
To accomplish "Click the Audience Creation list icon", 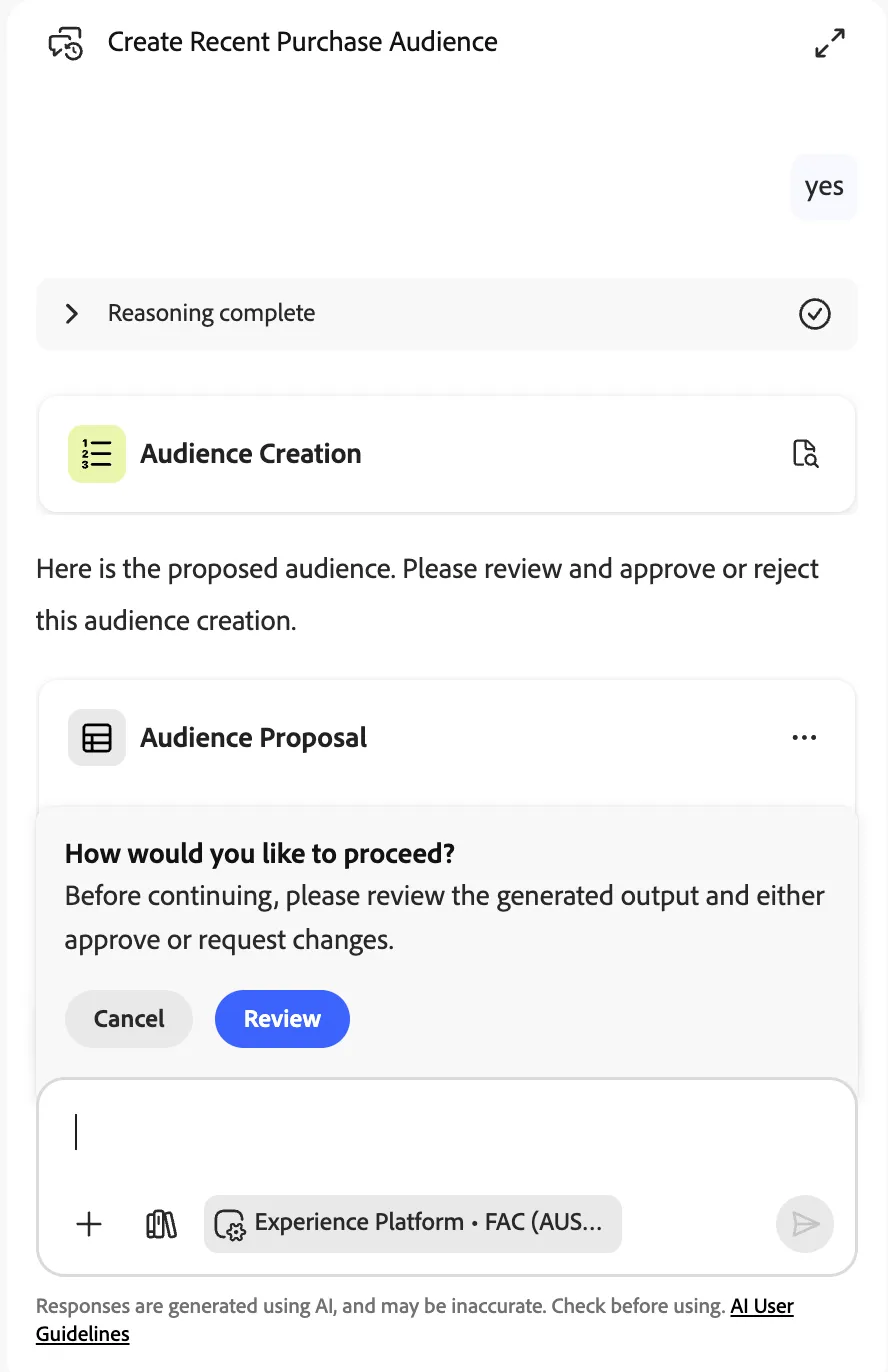I will coord(97,454).
